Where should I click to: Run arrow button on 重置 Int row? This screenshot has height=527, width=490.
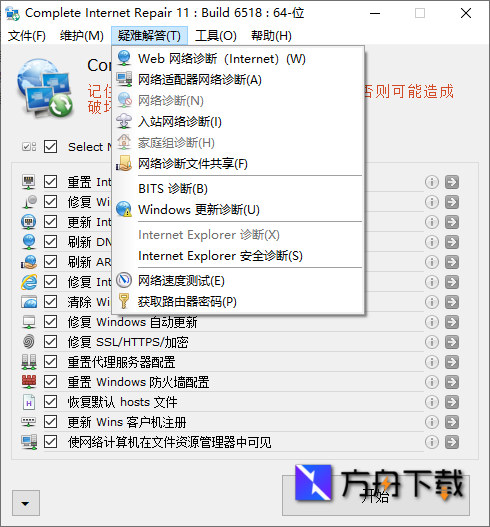point(452,182)
